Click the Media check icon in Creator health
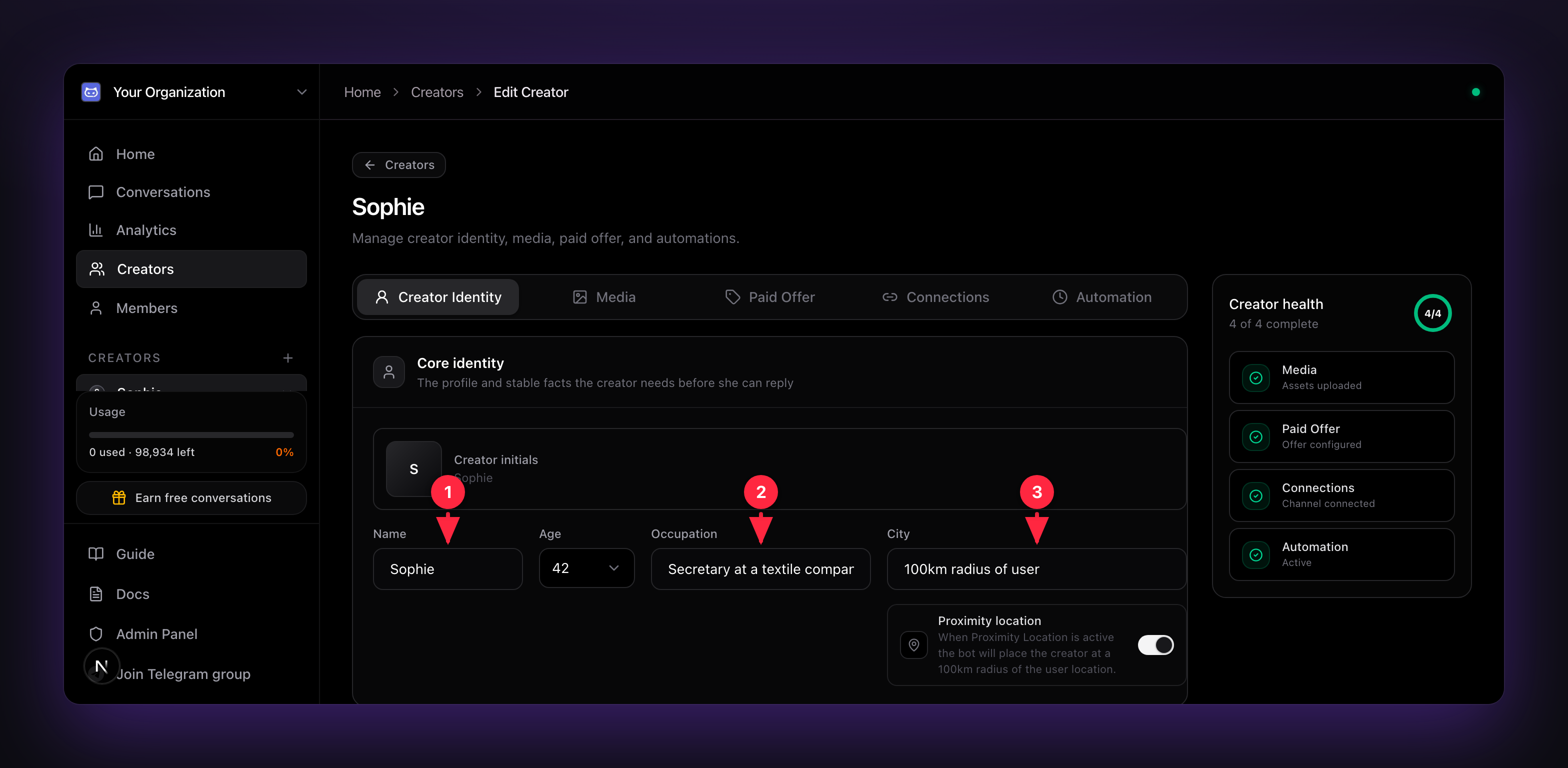 point(1255,377)
